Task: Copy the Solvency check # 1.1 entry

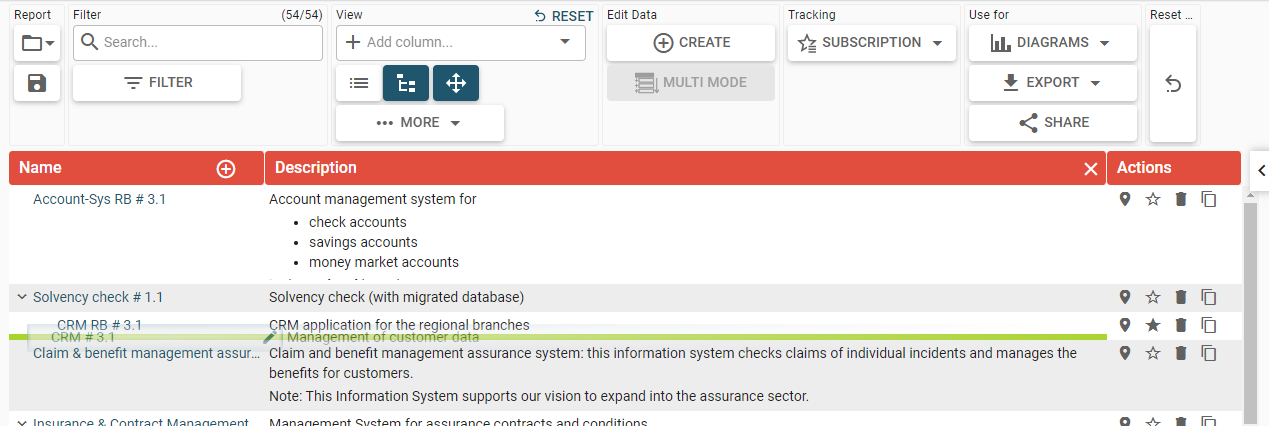Action: point(1209,297)
